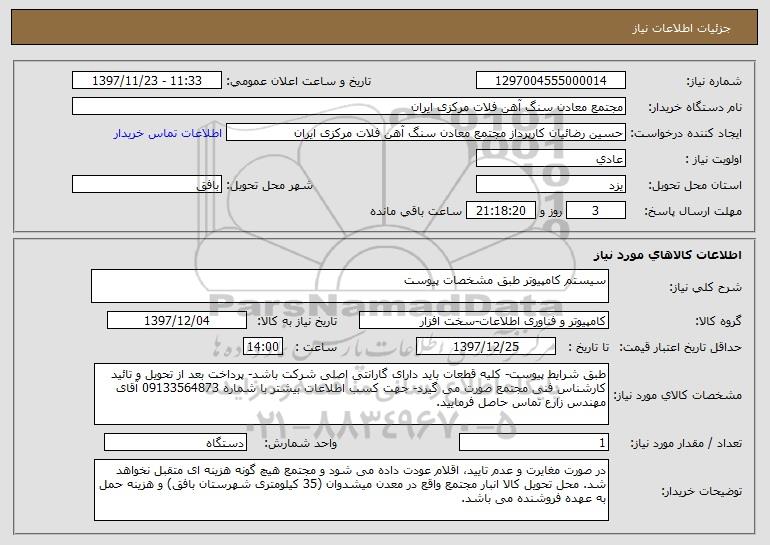Select the جزئیات اطلاعات نیاز header title
This screenshot has height=545, width=770.
click(x=682, y=28)
